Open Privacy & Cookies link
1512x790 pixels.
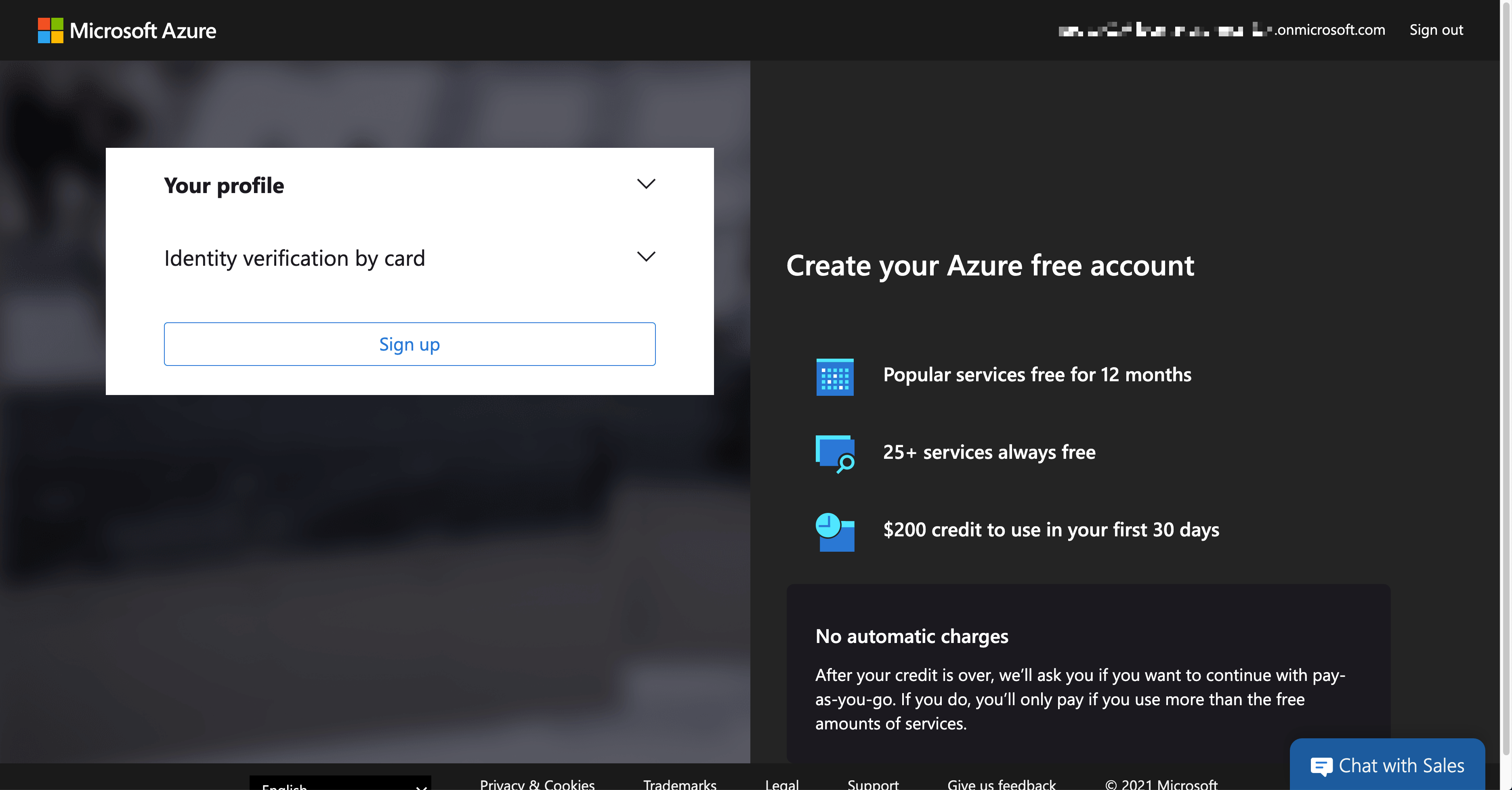pos(537,784)
